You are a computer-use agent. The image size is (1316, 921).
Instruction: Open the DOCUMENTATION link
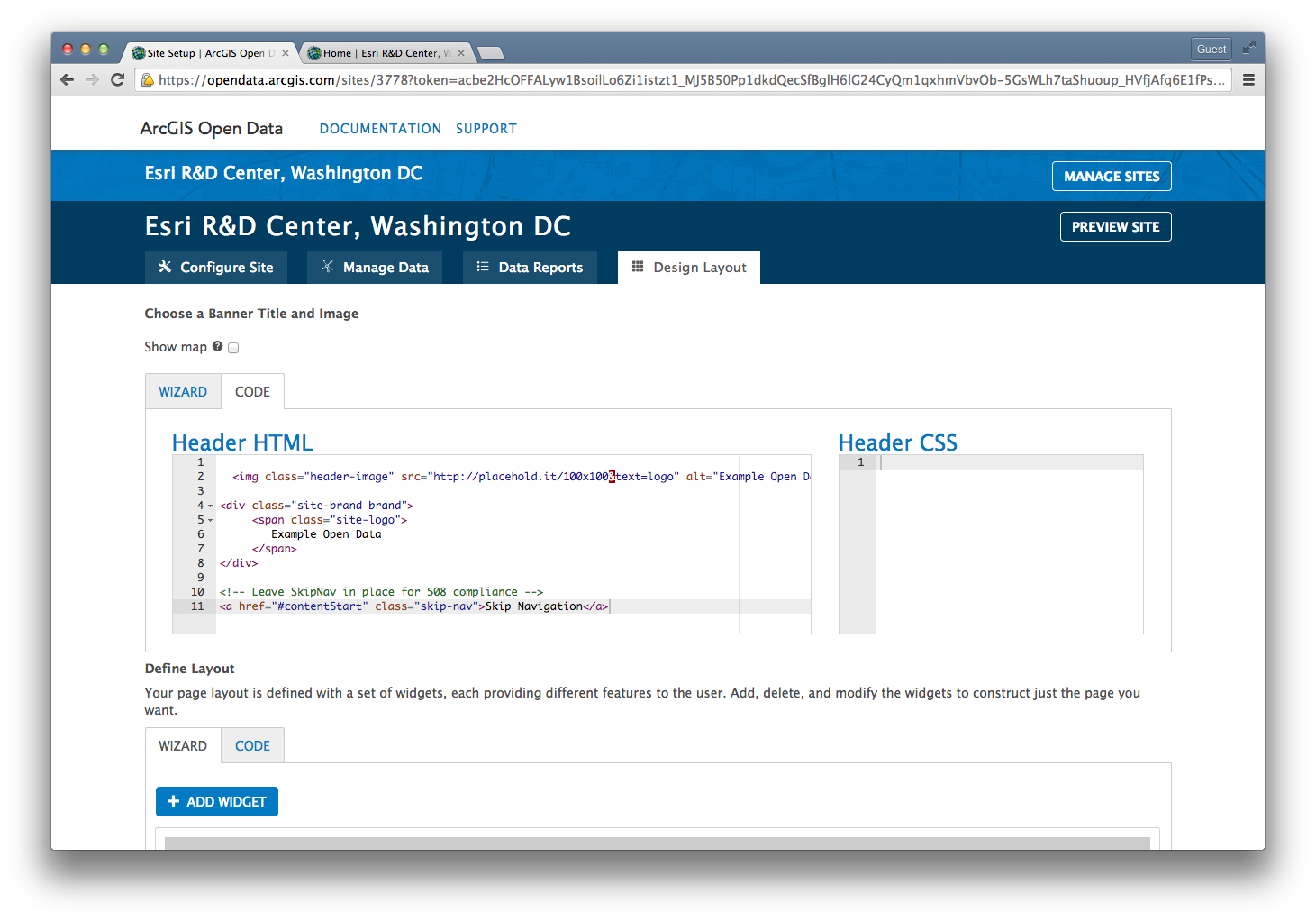click(380, 129)
